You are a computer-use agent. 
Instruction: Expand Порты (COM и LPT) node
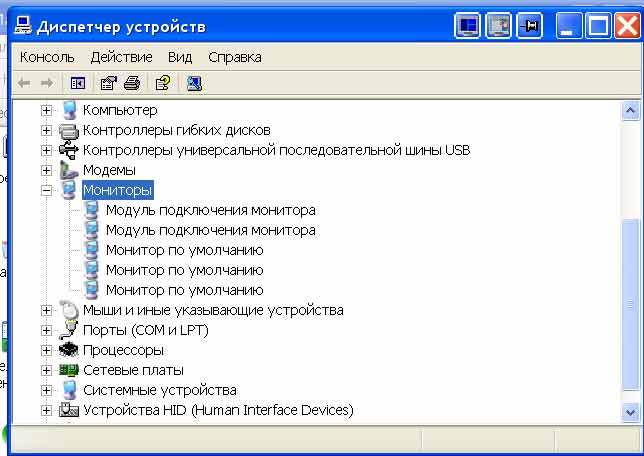(x=46, y=330)
